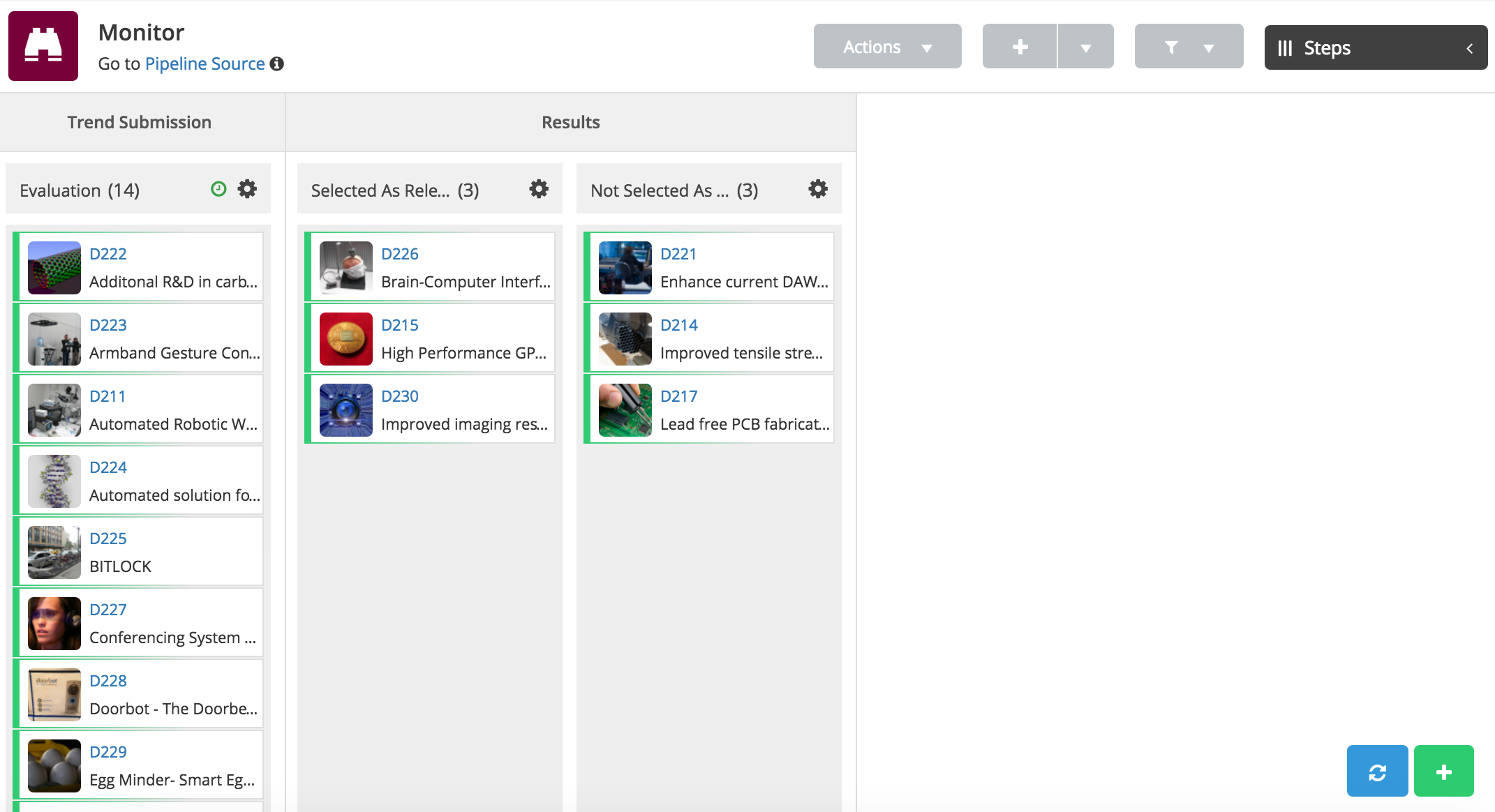Click the filter funnel button

[1172, 47]
